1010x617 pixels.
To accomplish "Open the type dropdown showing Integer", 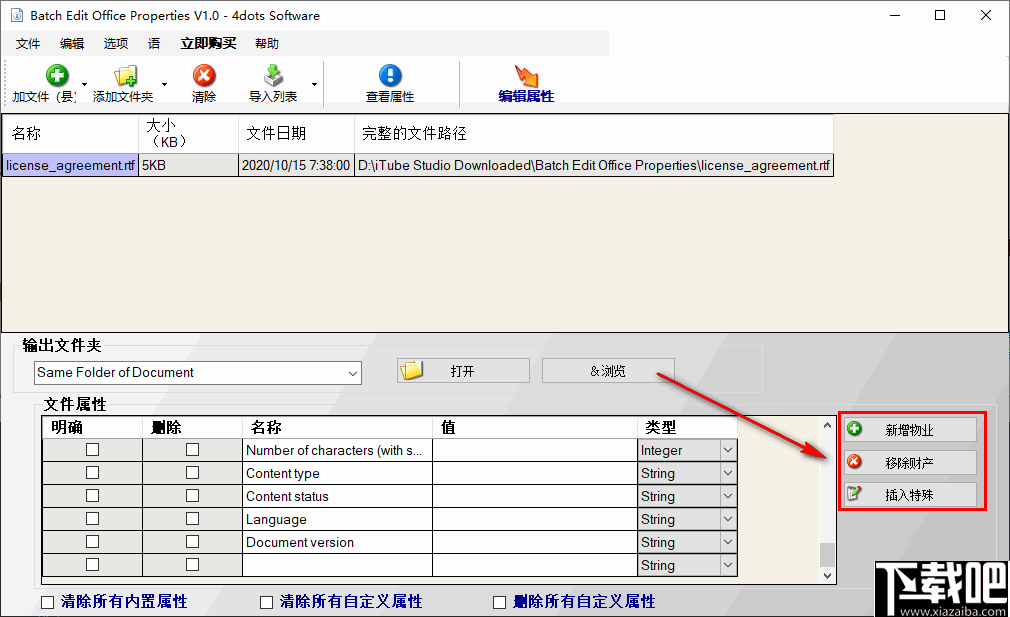I will point(727,449).
